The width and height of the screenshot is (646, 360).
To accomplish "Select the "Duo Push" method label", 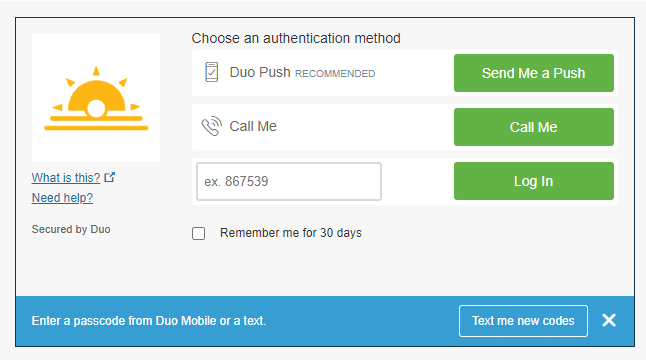I will [260, 72].
